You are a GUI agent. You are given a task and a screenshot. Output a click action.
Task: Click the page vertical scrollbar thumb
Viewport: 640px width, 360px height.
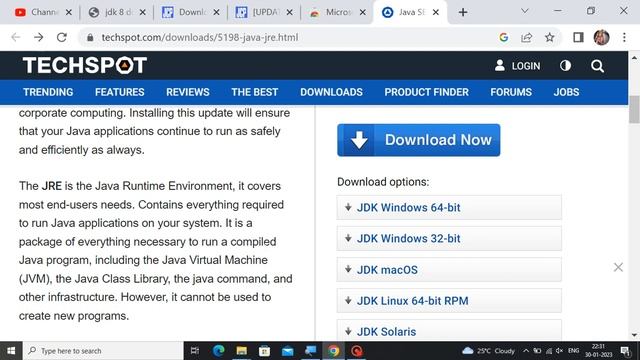coord(634,109)
